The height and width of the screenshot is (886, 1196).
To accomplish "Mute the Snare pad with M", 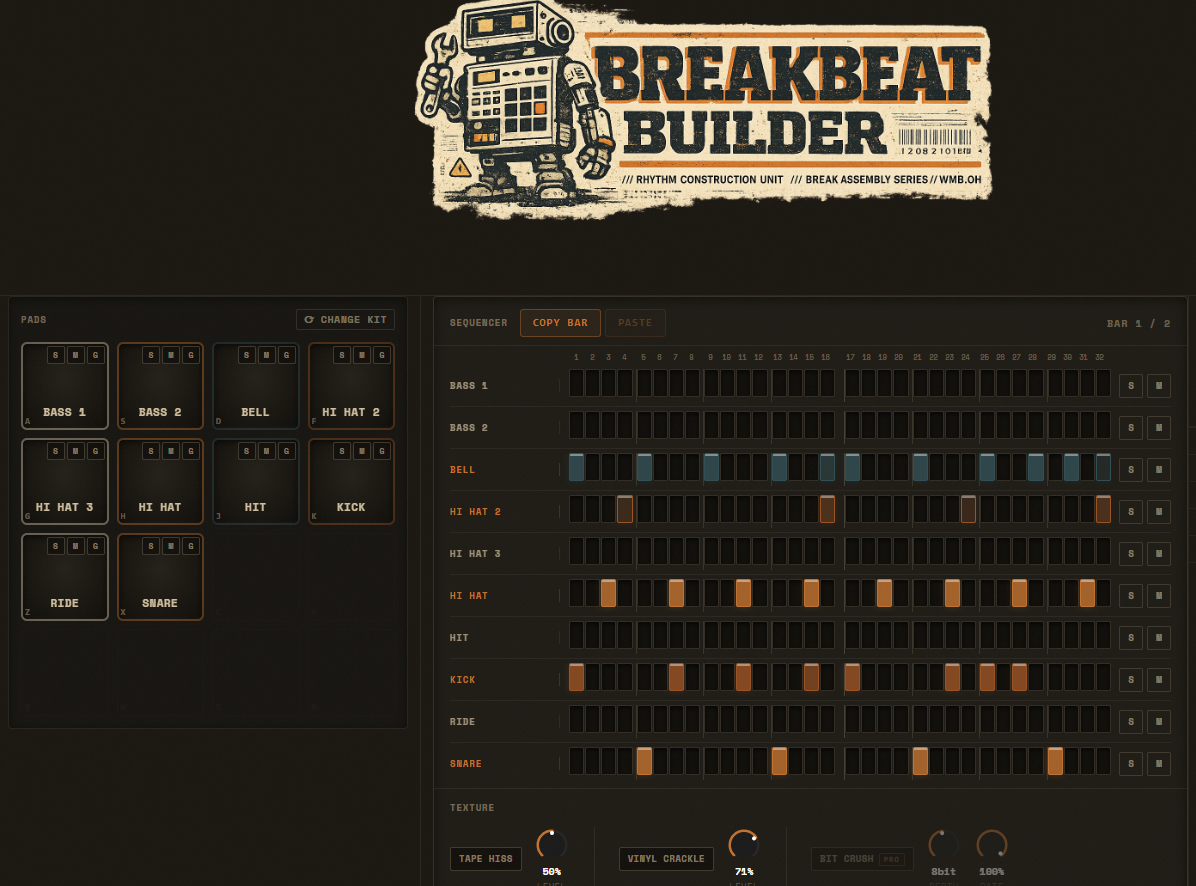I will click(x=171, y=546).
